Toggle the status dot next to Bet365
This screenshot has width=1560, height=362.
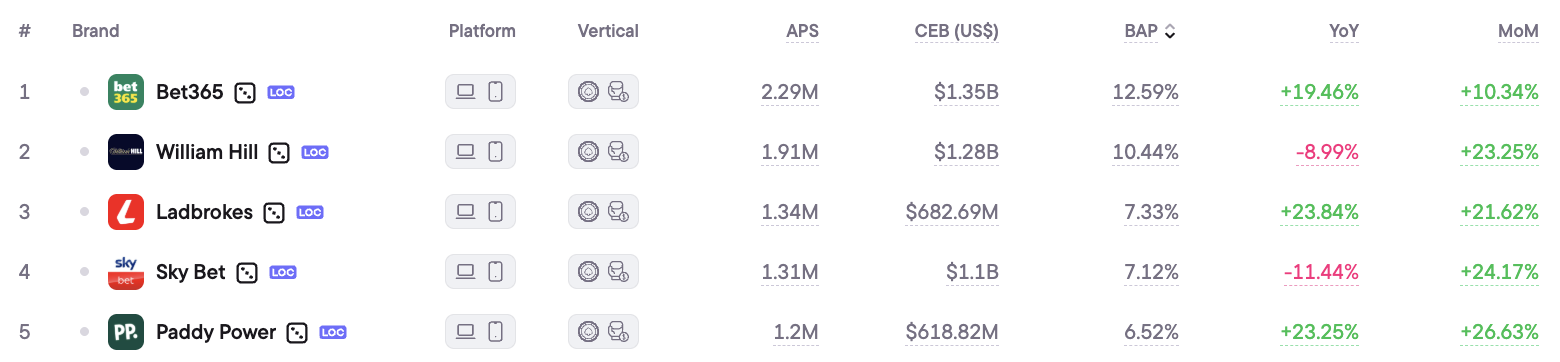pos(85,92)
